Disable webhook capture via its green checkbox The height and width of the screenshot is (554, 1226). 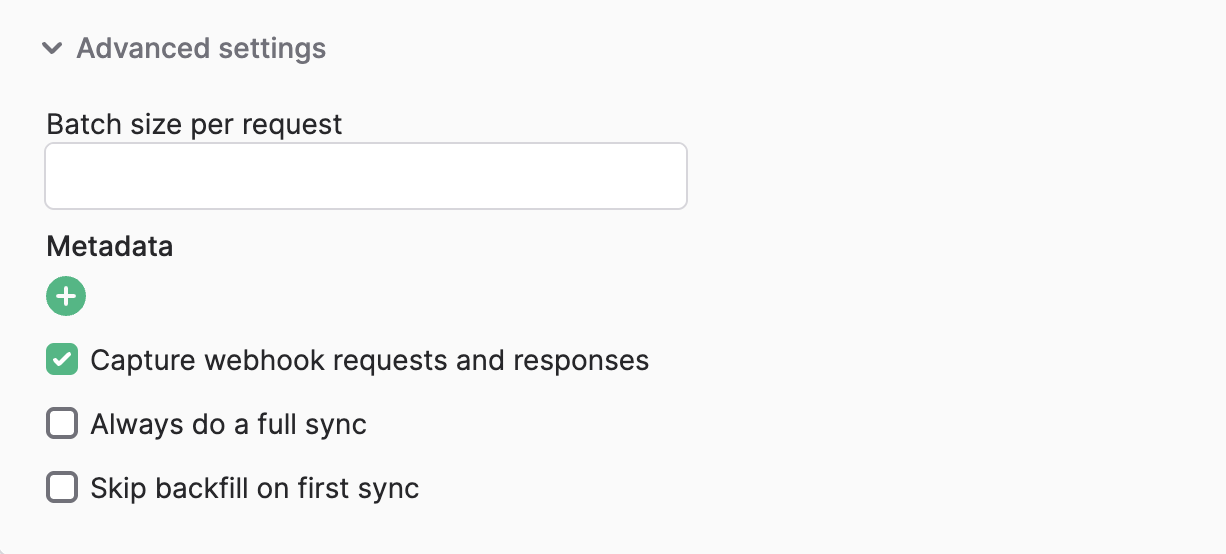tap(62, 360)
